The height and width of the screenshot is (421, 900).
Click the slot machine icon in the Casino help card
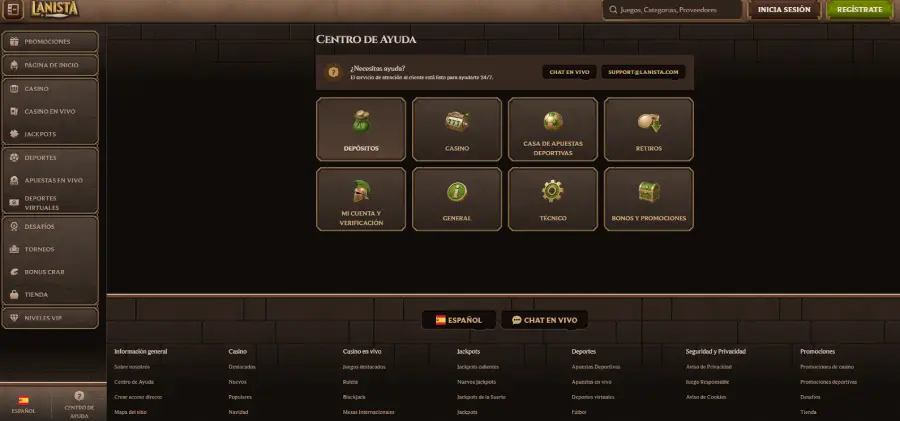click(x=457, y=121)
